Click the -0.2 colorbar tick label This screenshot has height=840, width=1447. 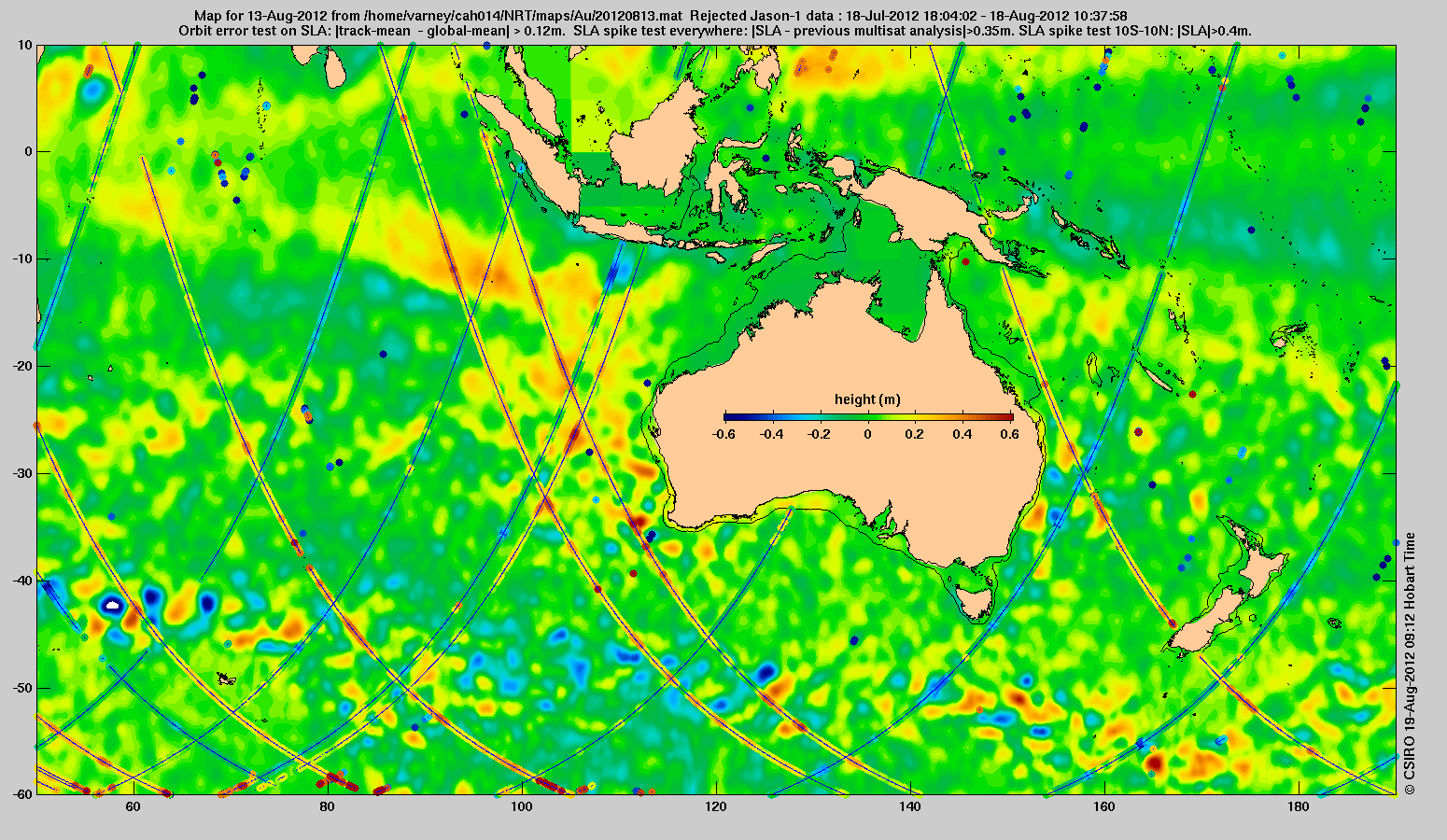tap(819, 434)
